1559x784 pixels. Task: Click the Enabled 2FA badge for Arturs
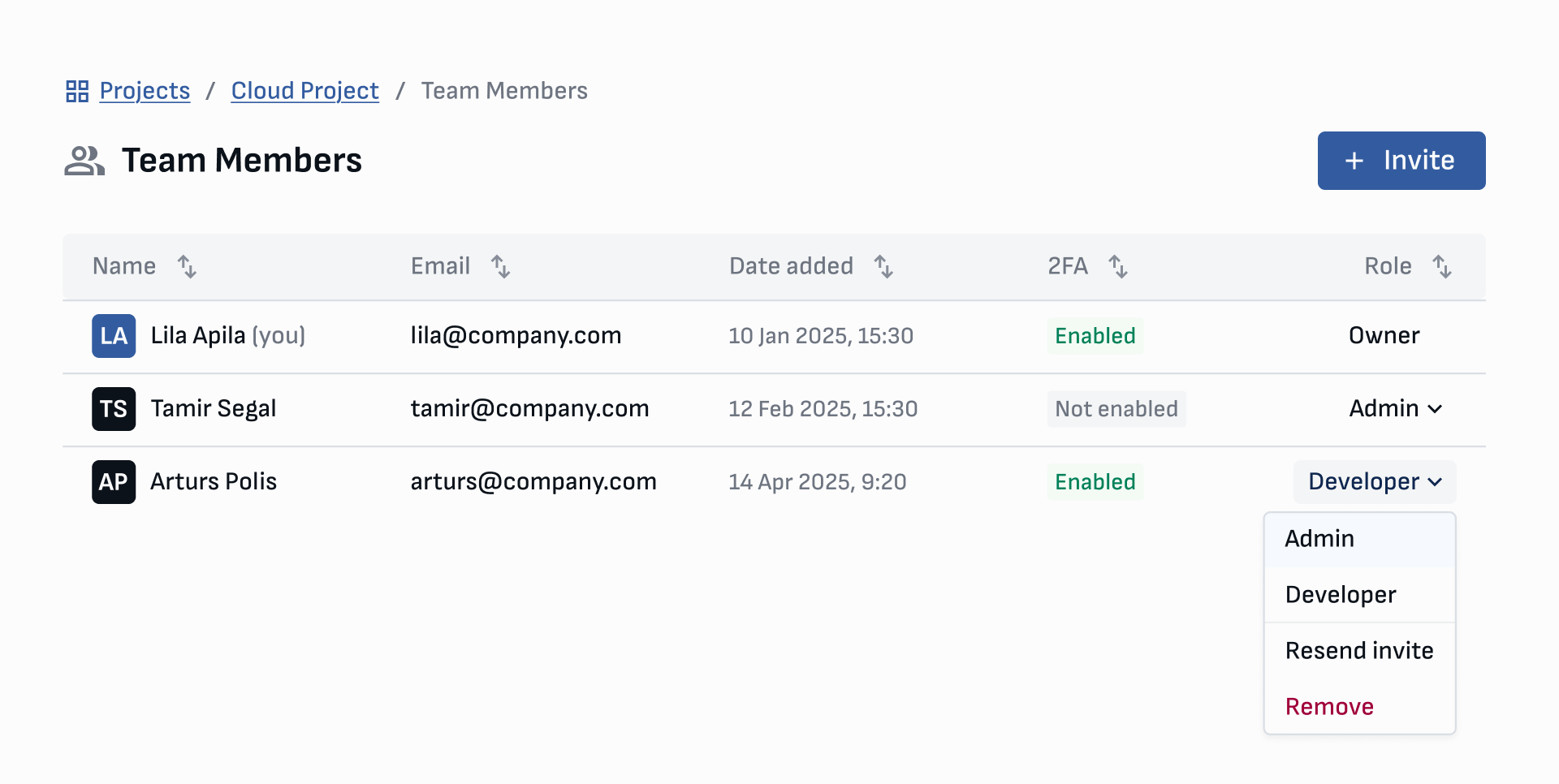pyautogui.click(x=1095, y=481)
